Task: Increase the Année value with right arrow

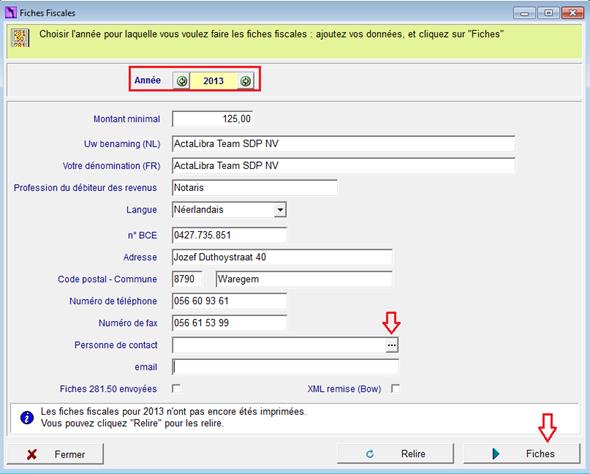Action: pos(246,81)
